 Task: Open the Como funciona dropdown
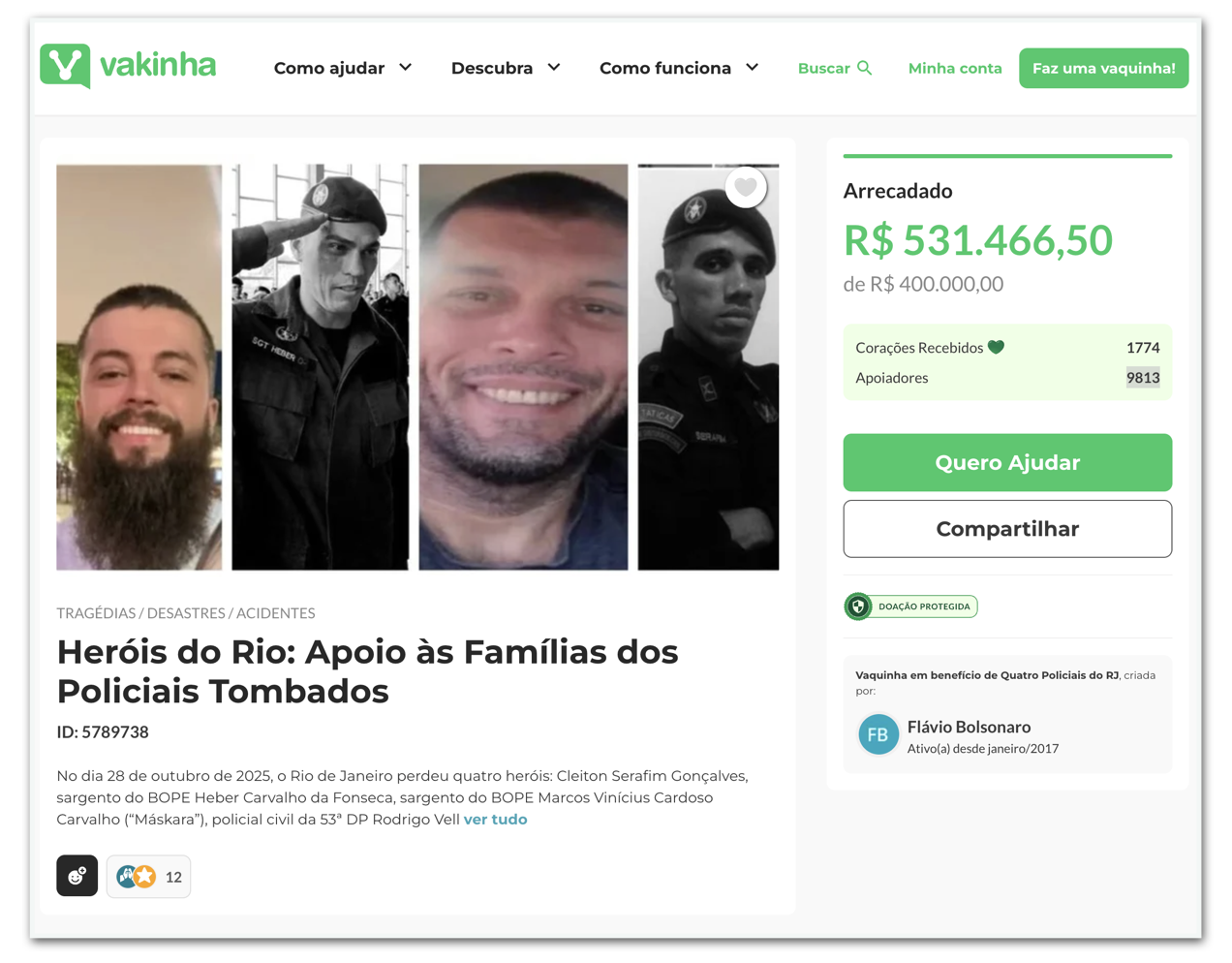tap(679, 68)
